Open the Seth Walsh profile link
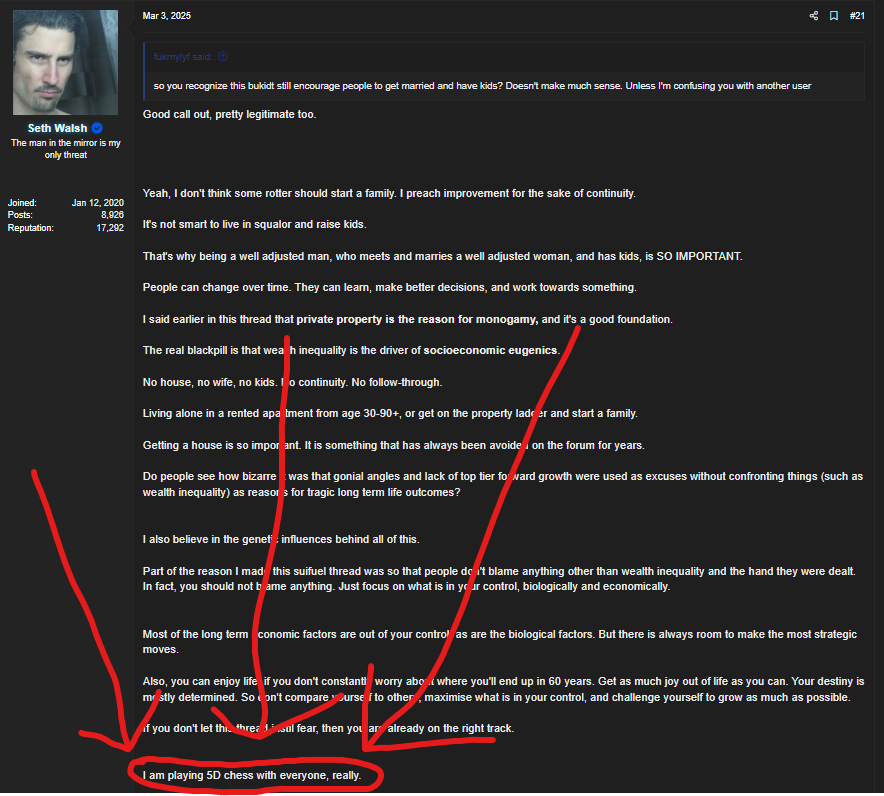The width and height of the screenshot is (884, 796). click(58, 128)
